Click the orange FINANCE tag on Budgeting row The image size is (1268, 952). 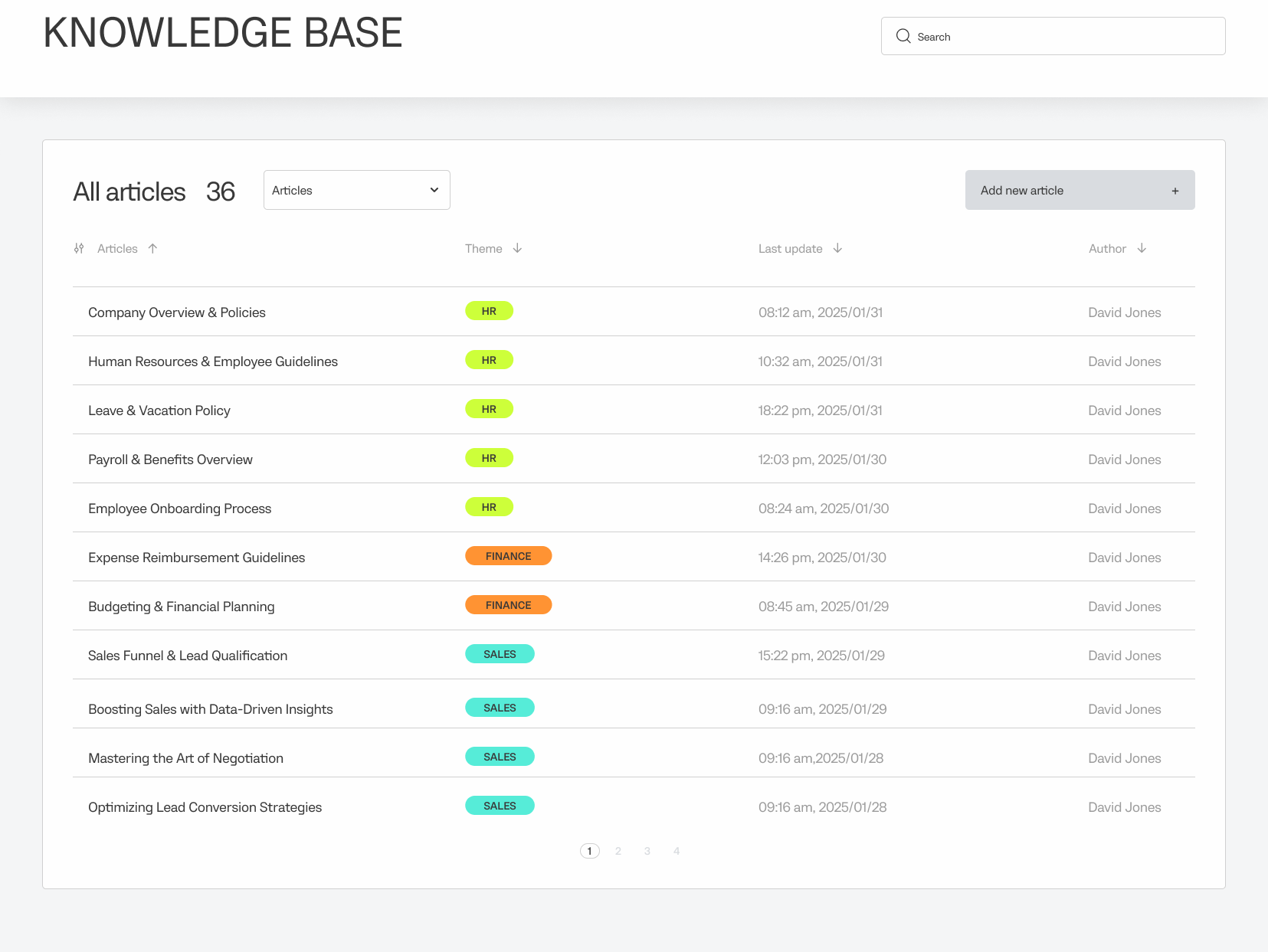tap(508, 605)
